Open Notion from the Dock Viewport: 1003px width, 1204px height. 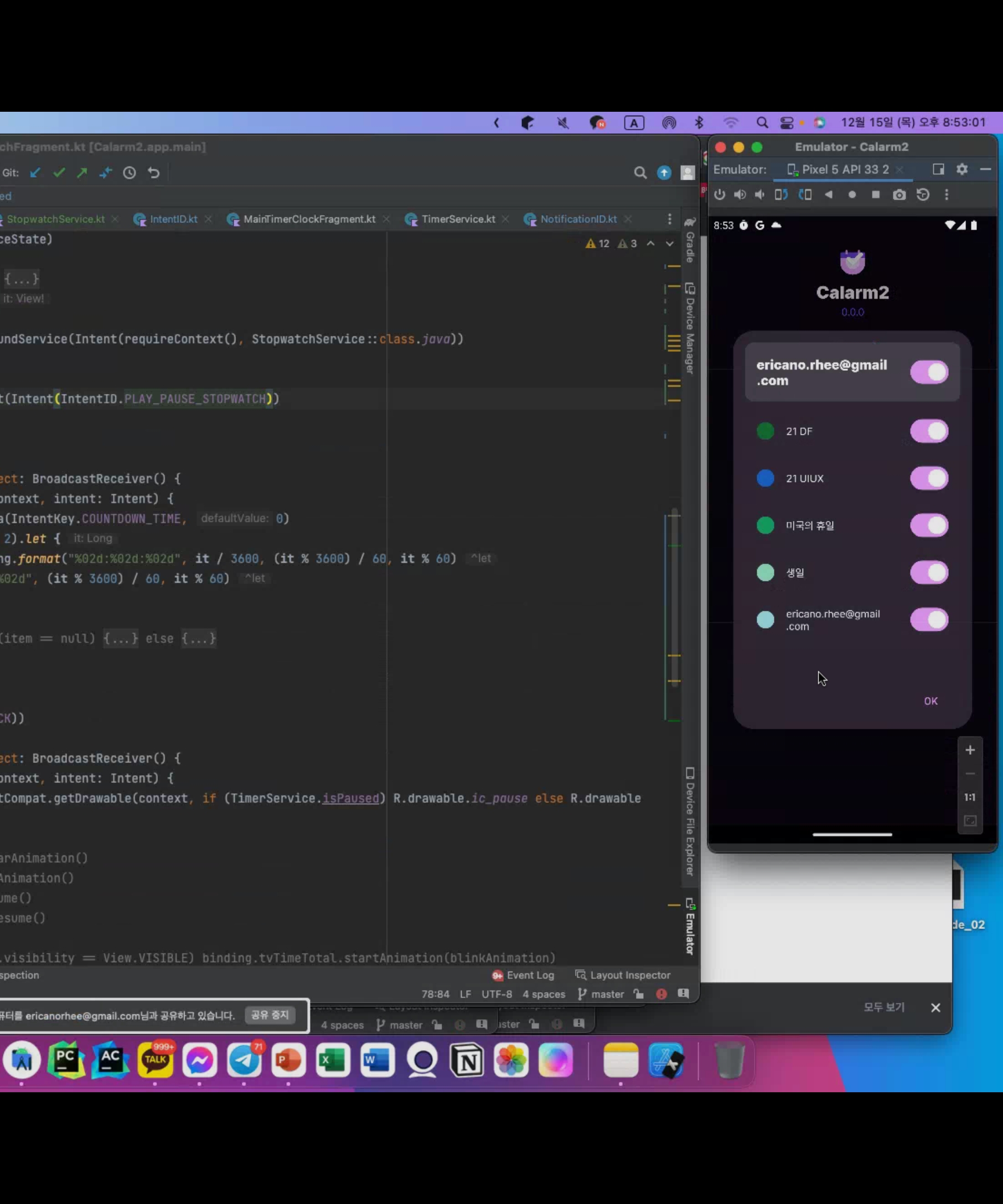[467, 1061]
